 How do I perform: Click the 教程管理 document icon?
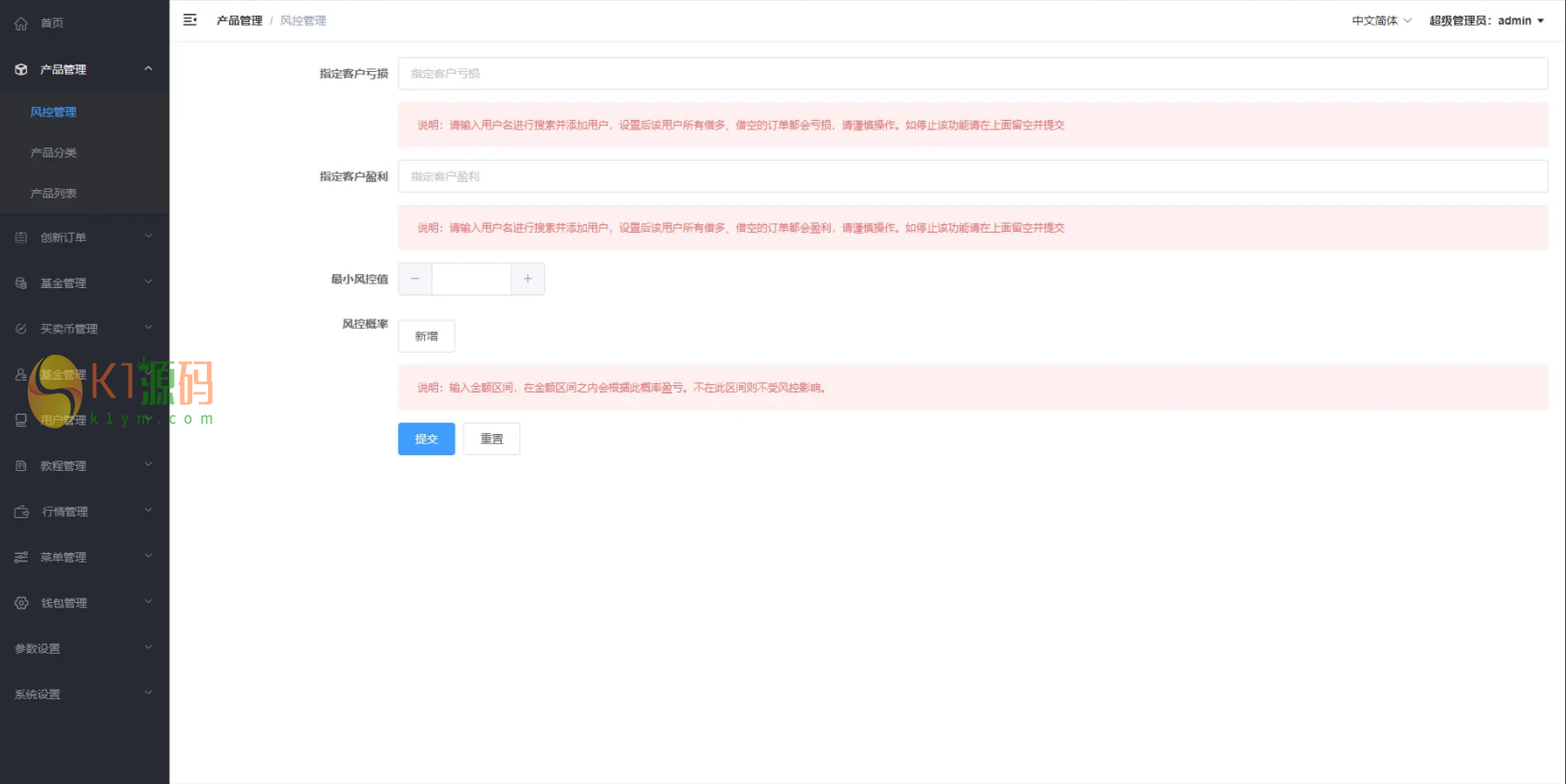click(21, 466)
